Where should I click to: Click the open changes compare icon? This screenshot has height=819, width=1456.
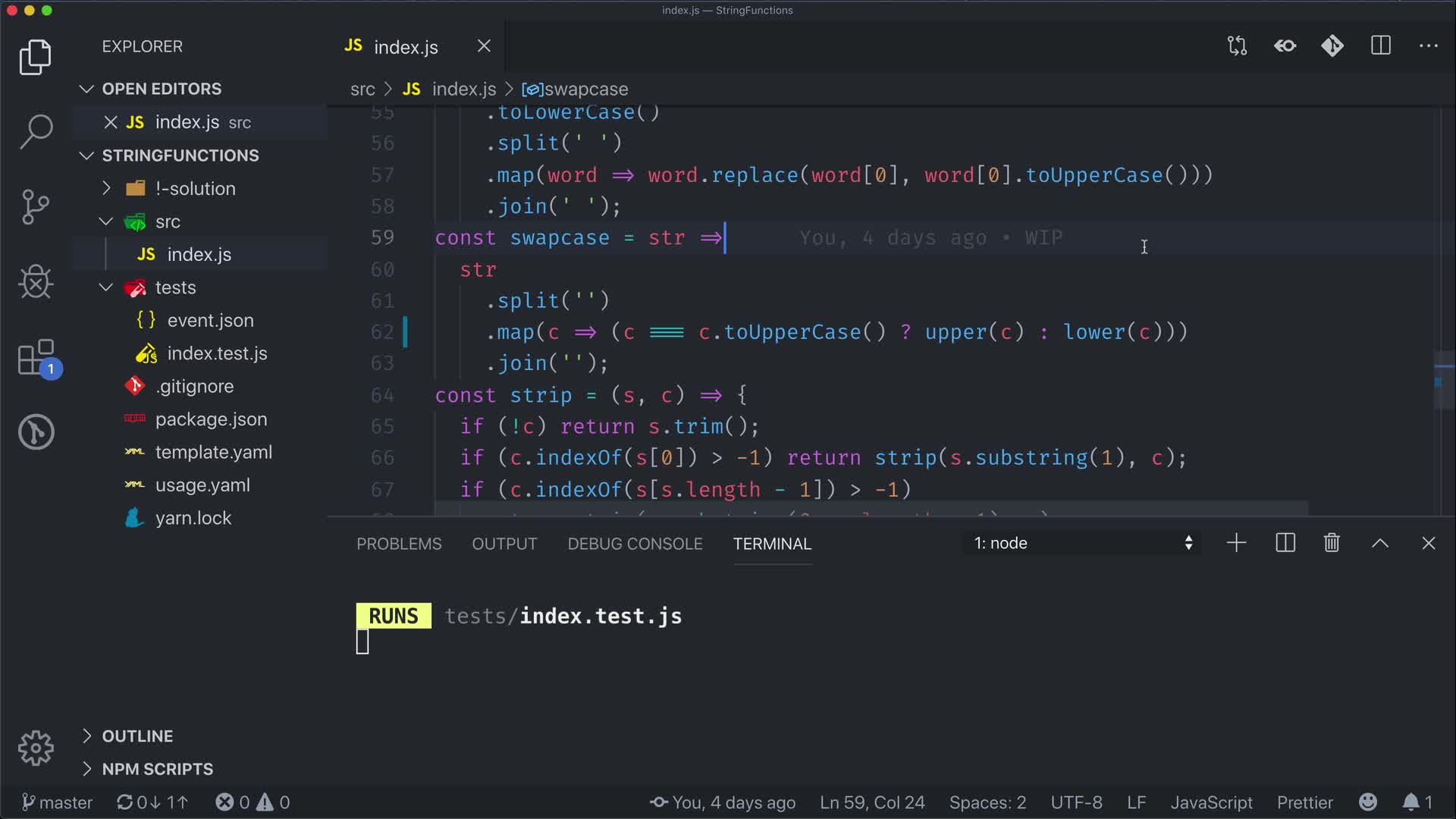click(1237, 46)
